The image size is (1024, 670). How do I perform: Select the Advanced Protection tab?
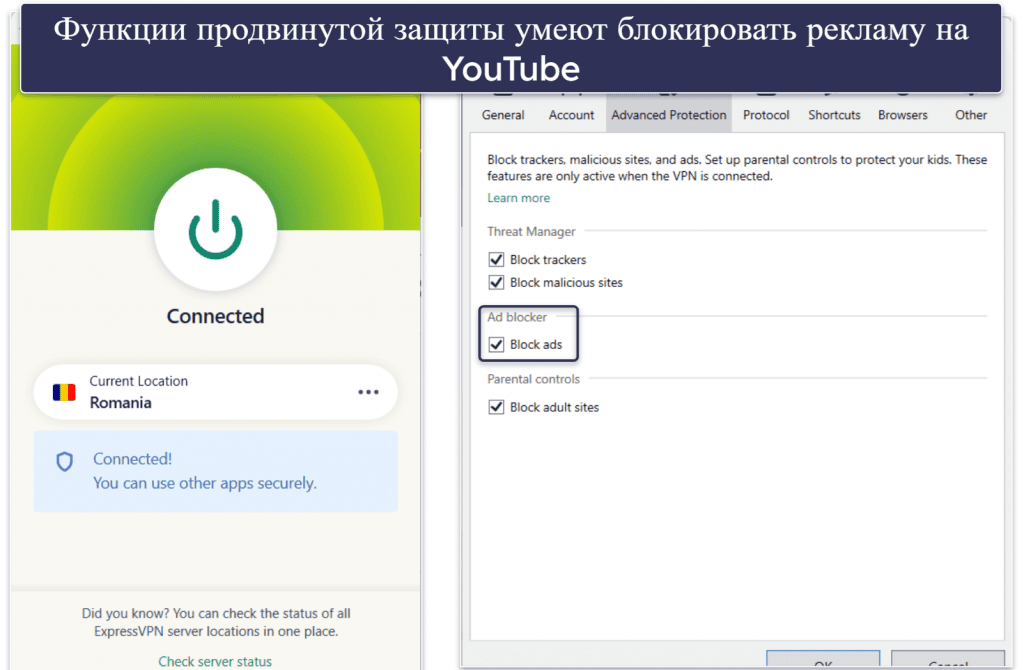point(669,115)
